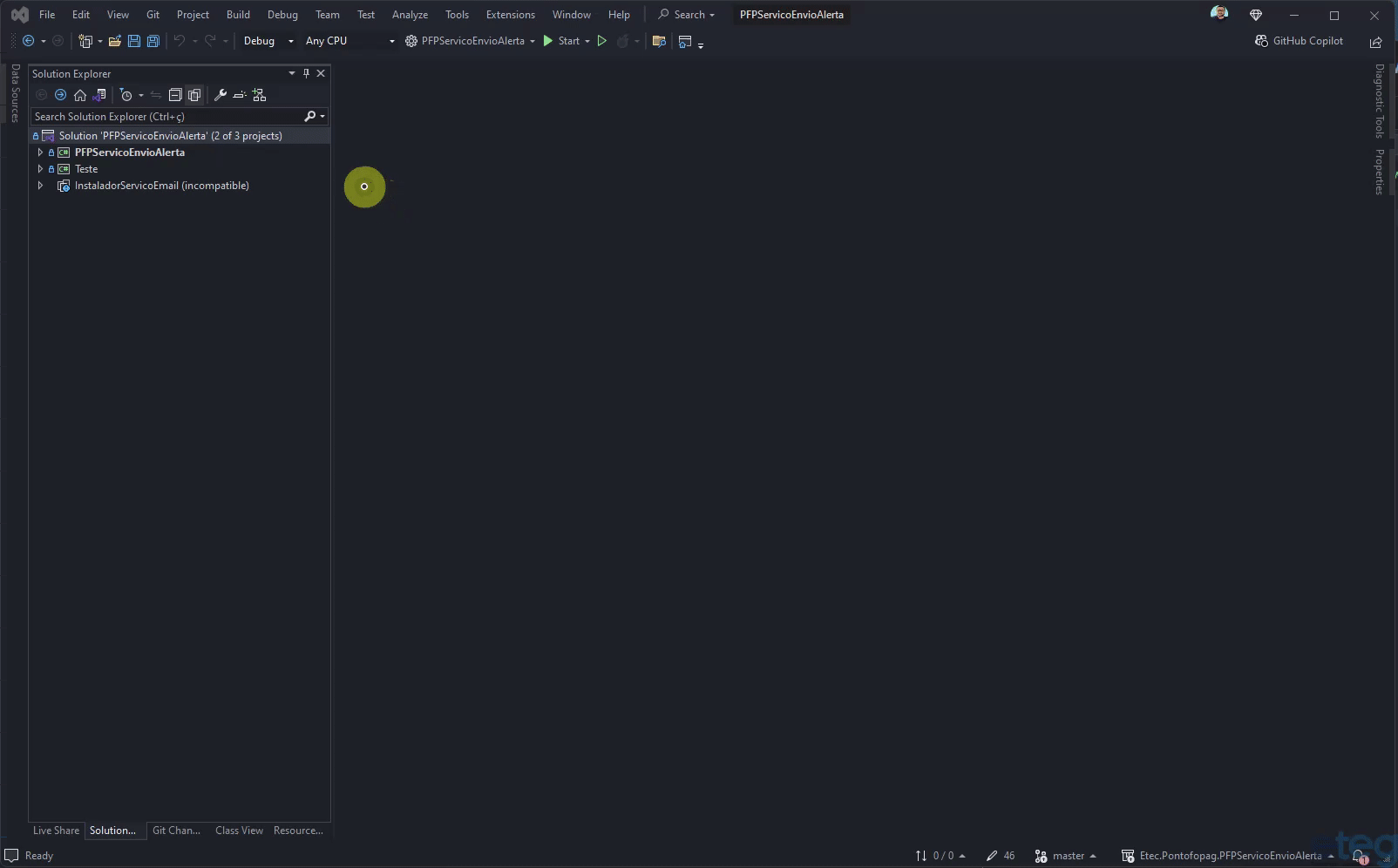The width and height of the screenshot is (1398, 868).
Task: Open the Properties side tab
Action: (x=1379, y=172)
